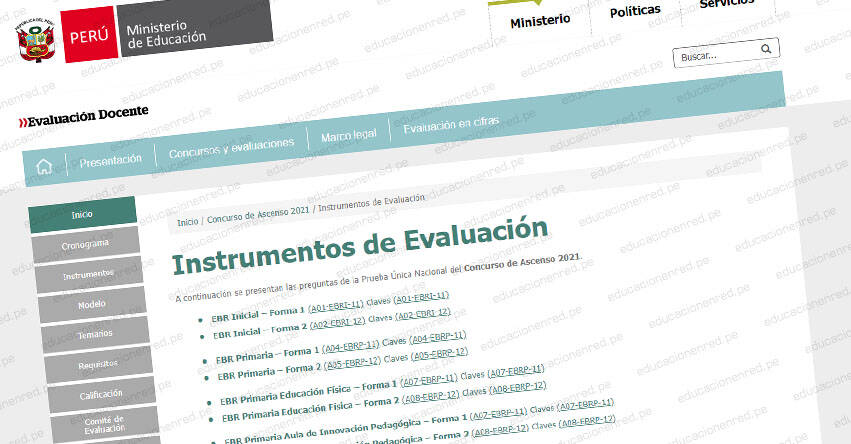Click the Inicio breadcrumb link

(x=188, y=222)
